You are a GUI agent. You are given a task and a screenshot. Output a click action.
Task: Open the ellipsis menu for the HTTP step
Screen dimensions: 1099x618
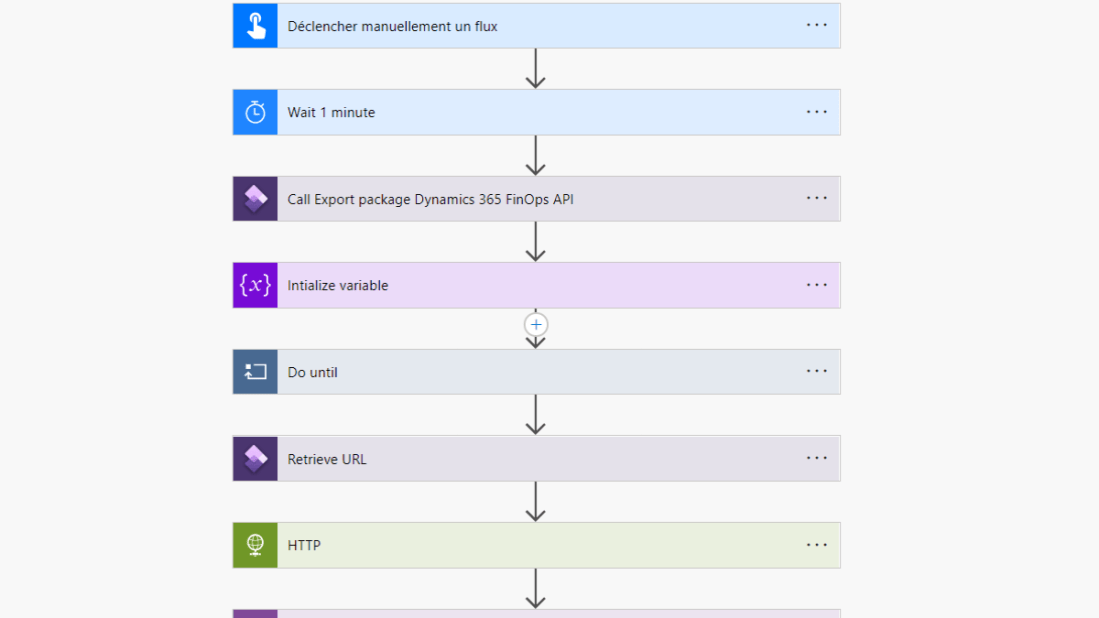817,545
